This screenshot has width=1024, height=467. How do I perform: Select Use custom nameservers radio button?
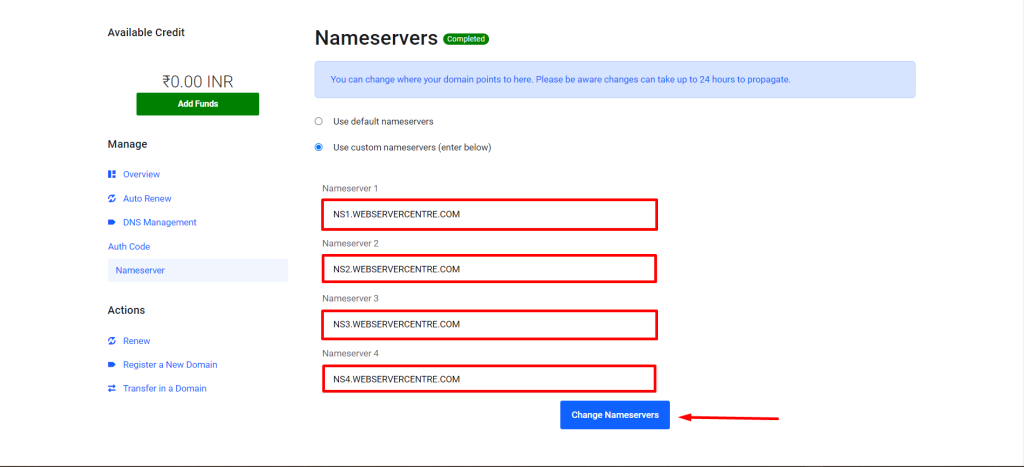[x=319, y=148]
